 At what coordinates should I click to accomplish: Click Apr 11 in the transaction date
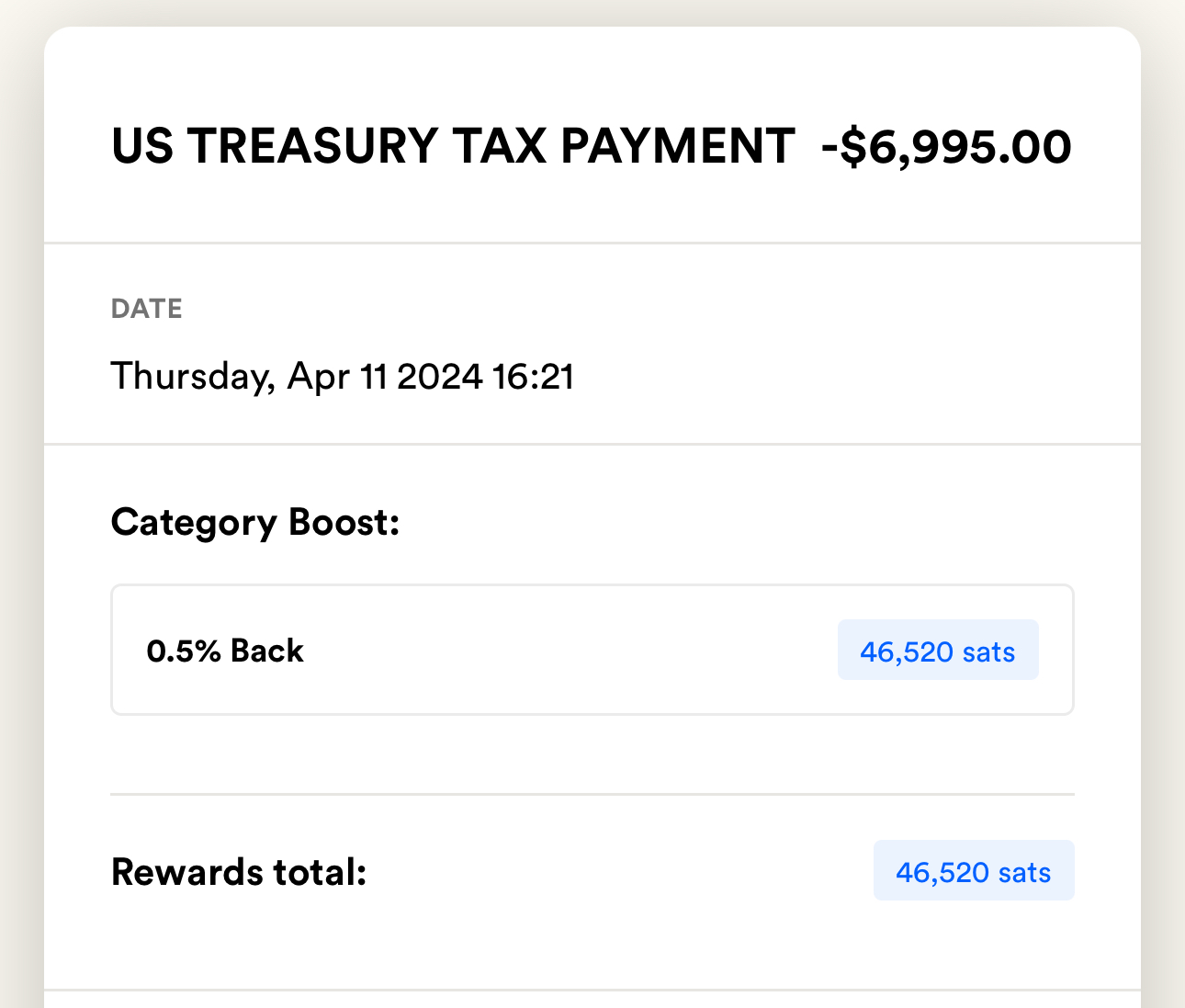tap(337, 377)
